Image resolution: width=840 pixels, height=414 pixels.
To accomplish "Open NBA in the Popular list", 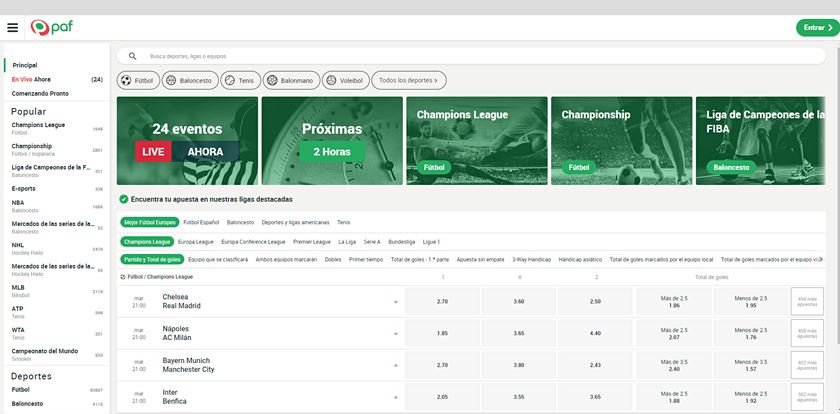I will coord(57,206).
